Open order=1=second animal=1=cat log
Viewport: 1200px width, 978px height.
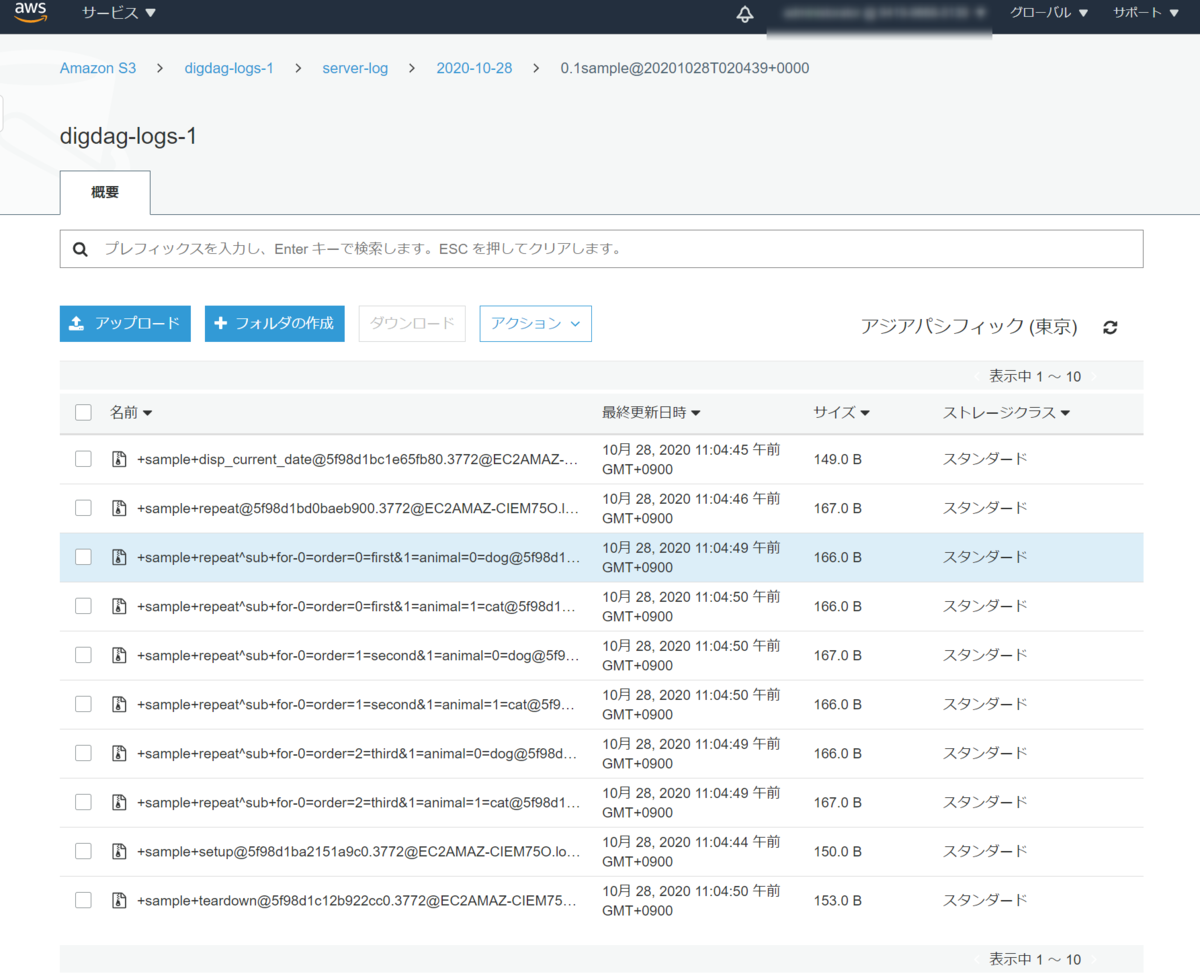(357, 704)
